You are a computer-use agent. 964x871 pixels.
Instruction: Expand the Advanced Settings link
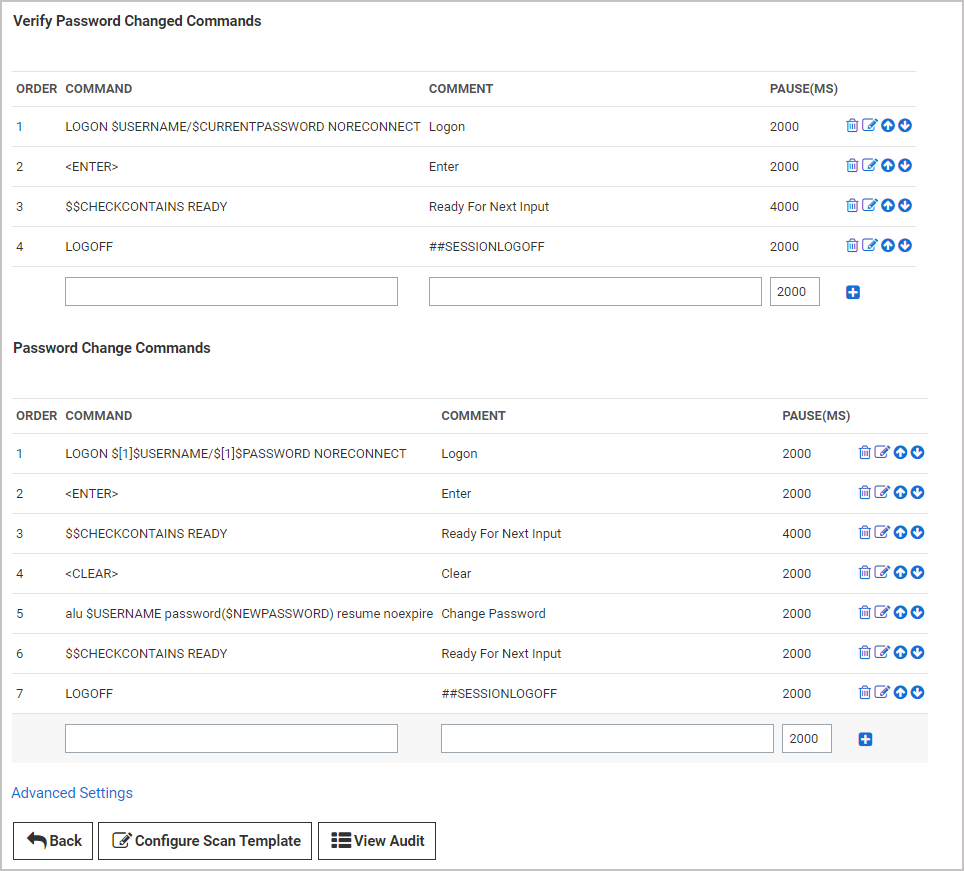[72, 793]
